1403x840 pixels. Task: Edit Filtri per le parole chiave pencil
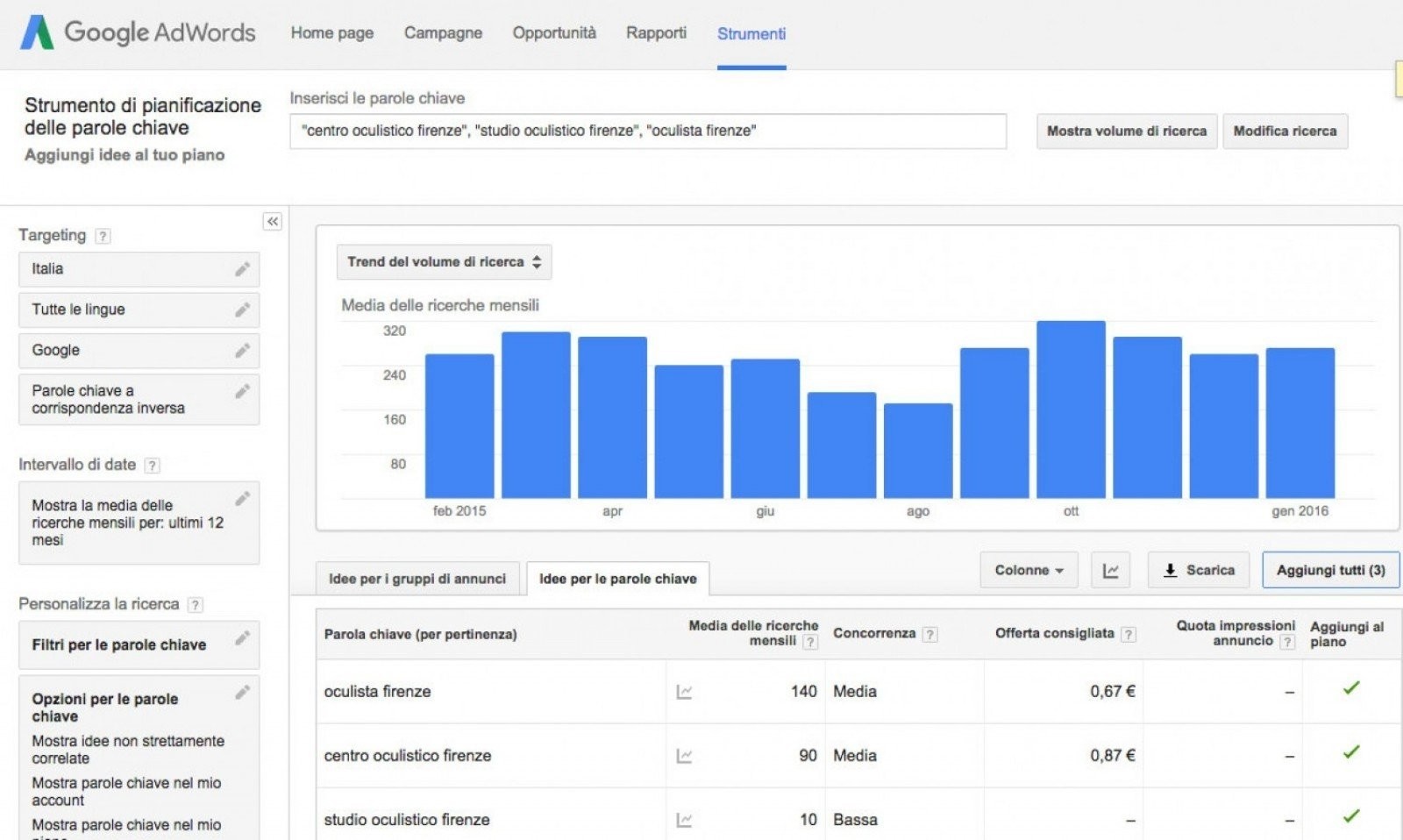(243, 638)
